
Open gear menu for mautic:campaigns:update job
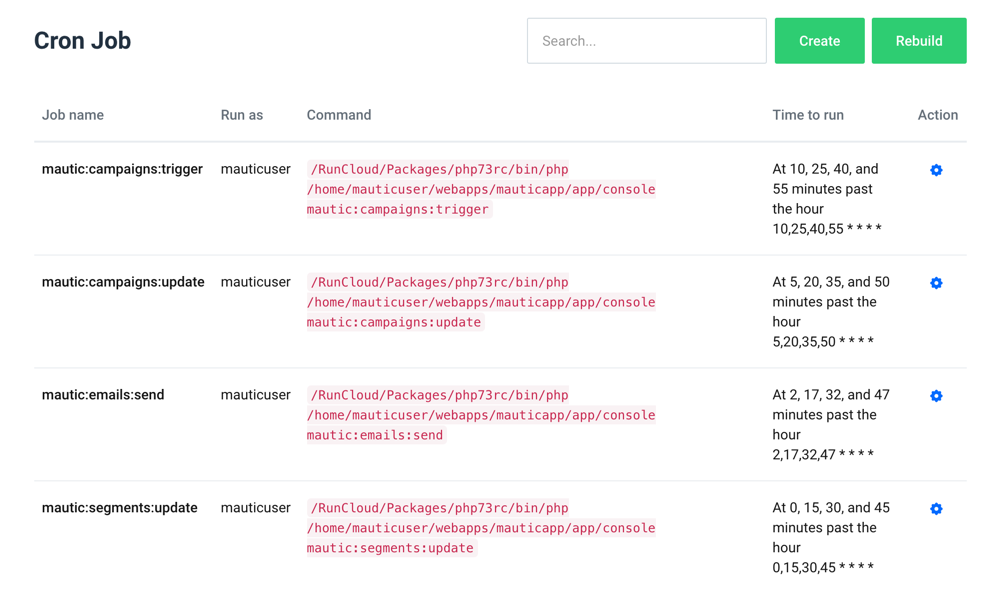point(936,282)
